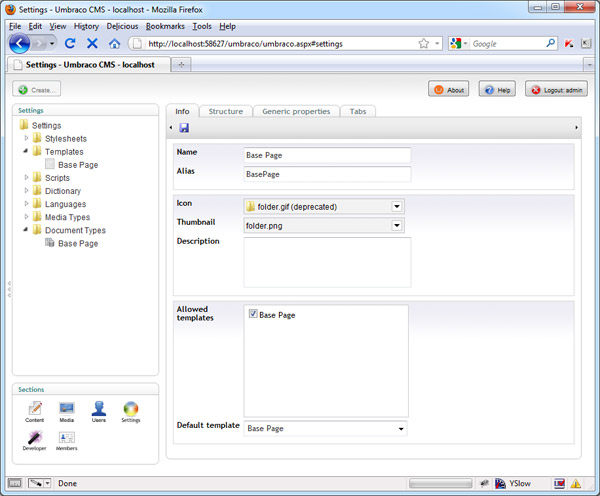The height and width of the screenshot is (496, 600).
Task: Click the left panel collapse handle
Action: pyautogui.click(x=9, y=289)
